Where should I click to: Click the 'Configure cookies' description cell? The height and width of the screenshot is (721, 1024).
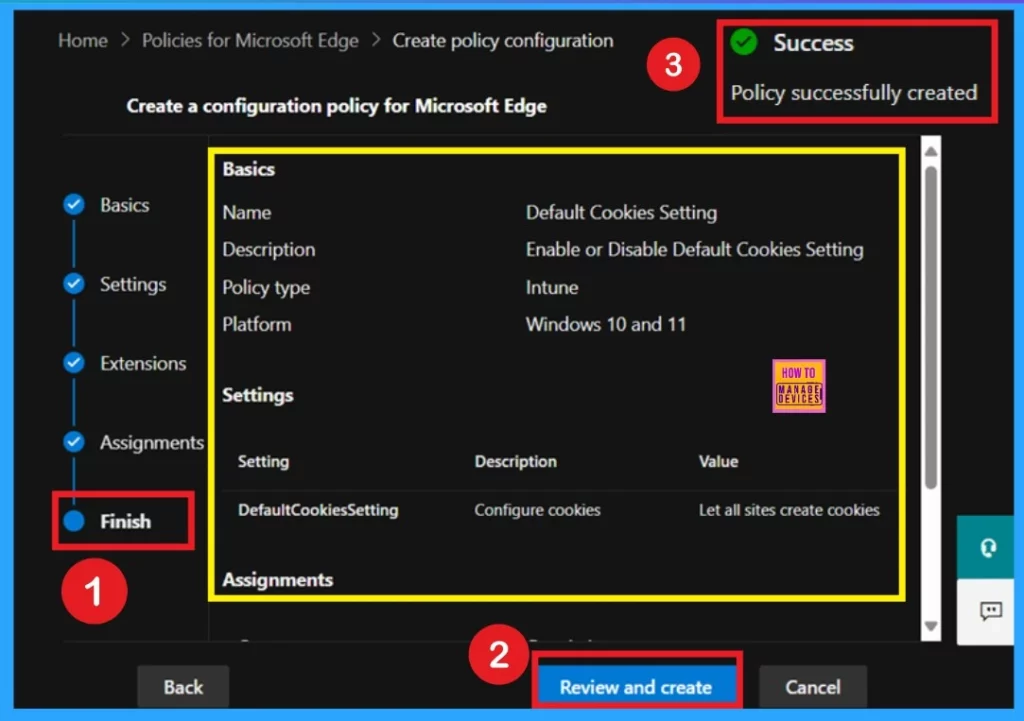pyautogui.click(x=537, y=510)
